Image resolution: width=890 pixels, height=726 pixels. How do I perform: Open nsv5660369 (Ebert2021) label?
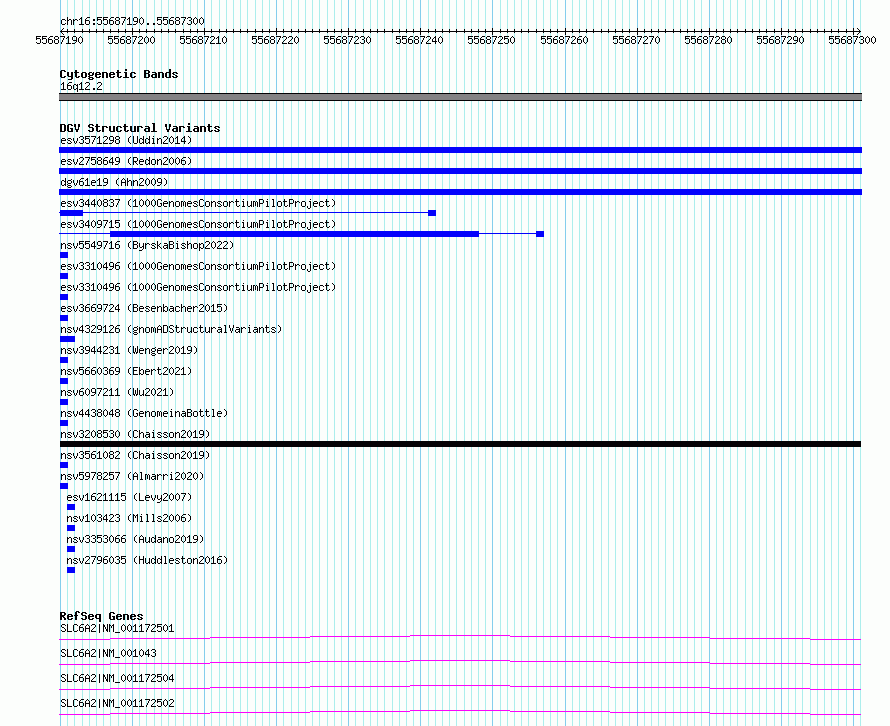tap(126, 371)
